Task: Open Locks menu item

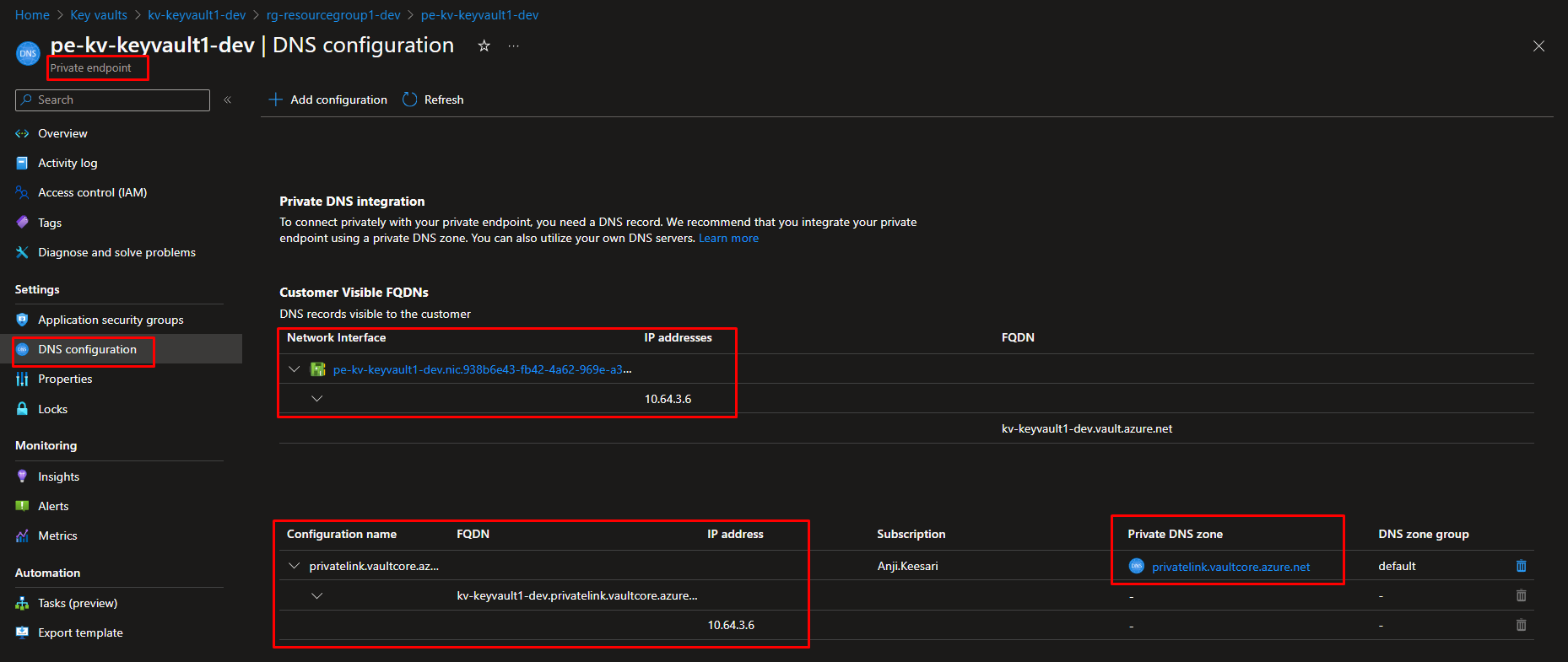Action: (x=52, y=409)
